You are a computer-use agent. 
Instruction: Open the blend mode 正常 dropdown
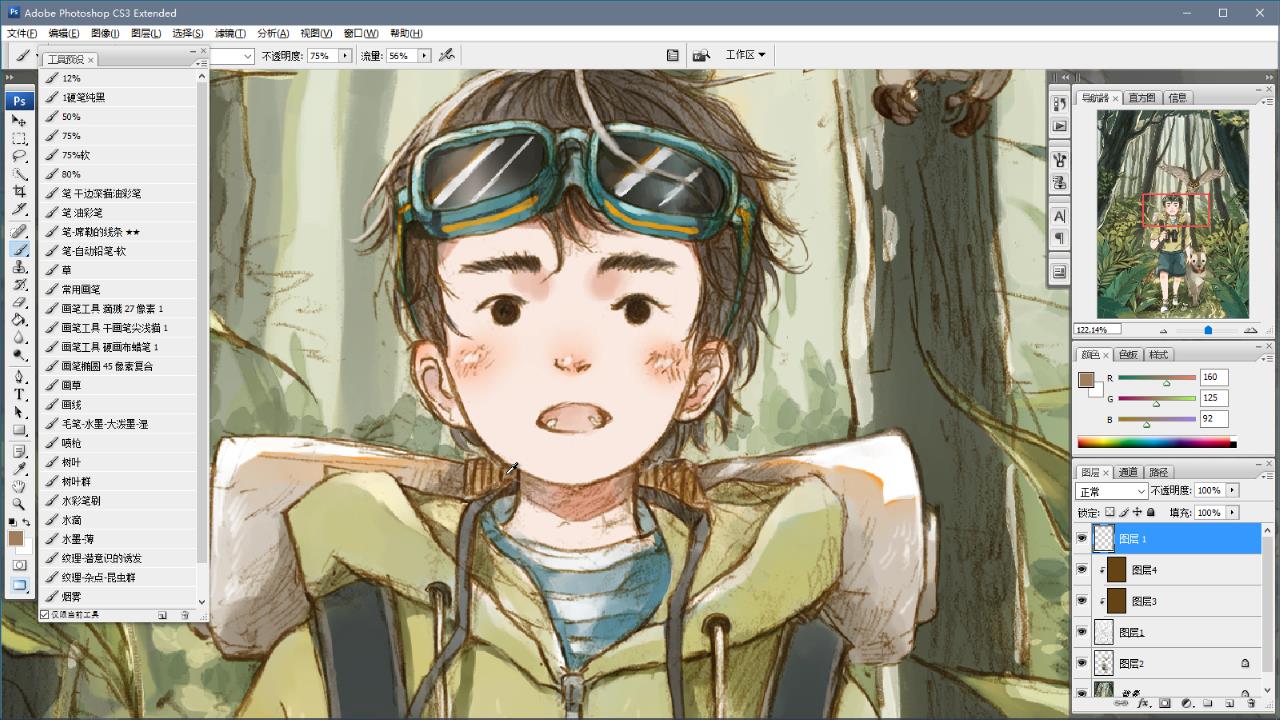pos(1111,491)
